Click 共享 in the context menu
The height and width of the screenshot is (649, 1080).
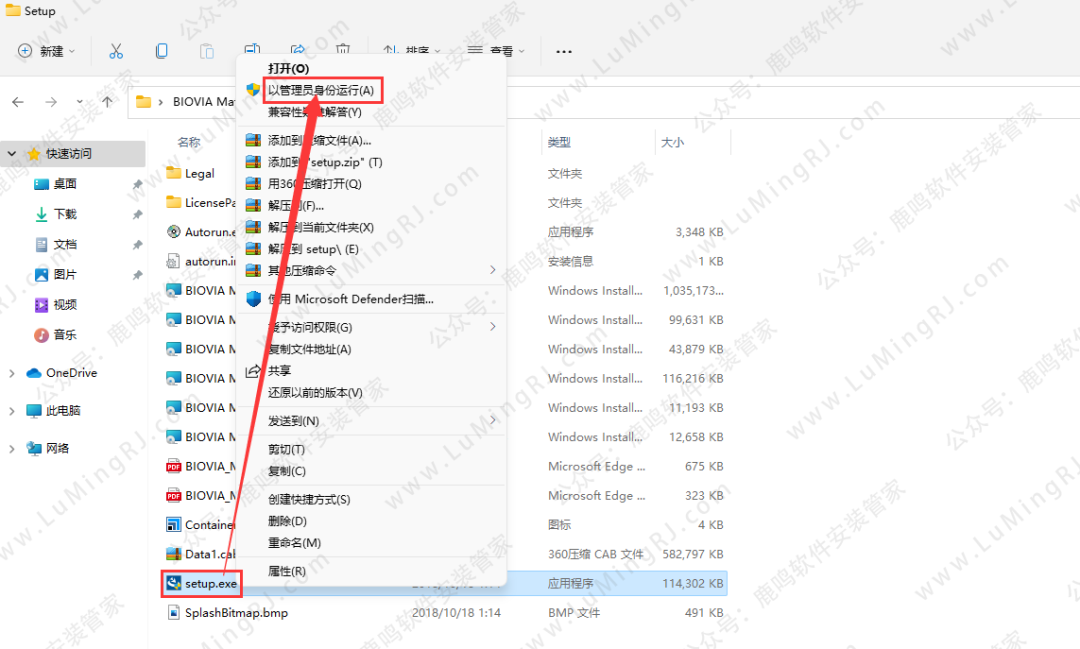pyautogui.click(x=279, y=371)
